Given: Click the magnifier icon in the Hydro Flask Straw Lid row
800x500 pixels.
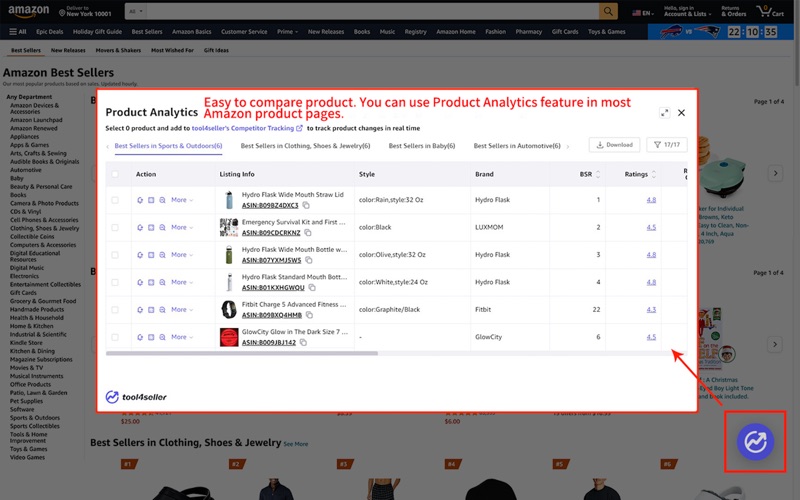Looking at the screenshot, I should coord(162,200).
